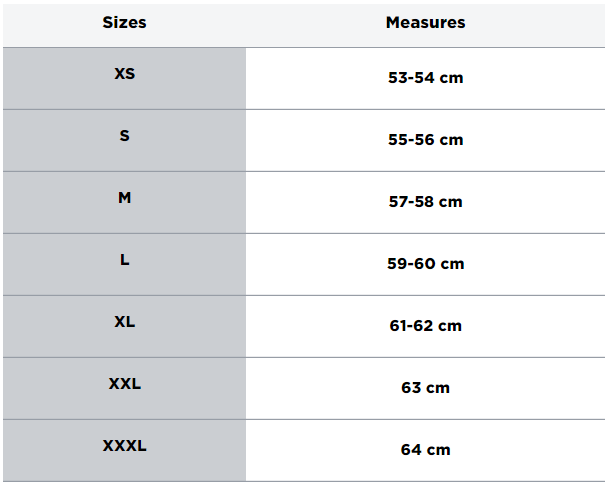Click the 64 cm measurement
611x488 pixels.
pos(425,449)
